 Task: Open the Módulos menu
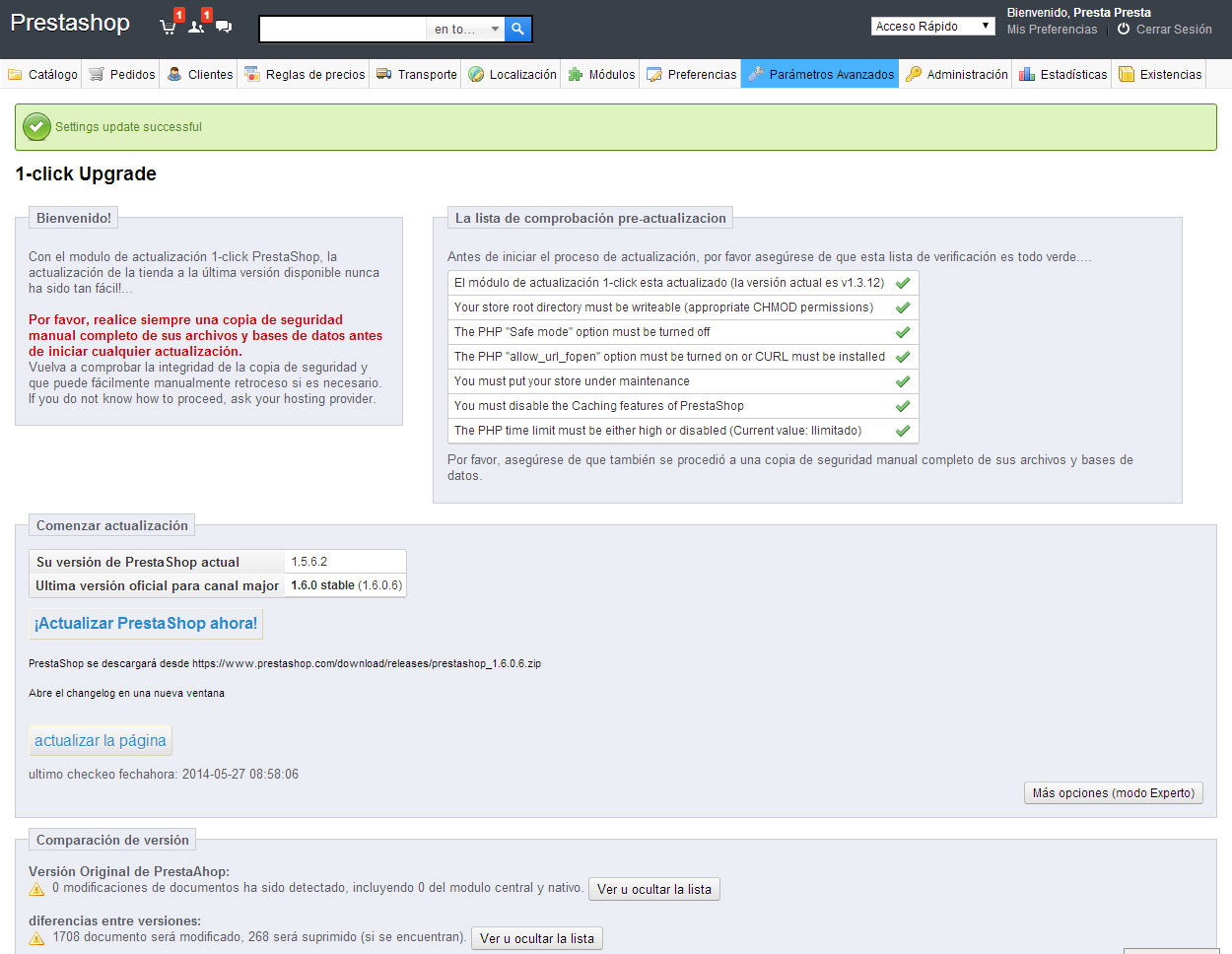[x=601, y=74]
